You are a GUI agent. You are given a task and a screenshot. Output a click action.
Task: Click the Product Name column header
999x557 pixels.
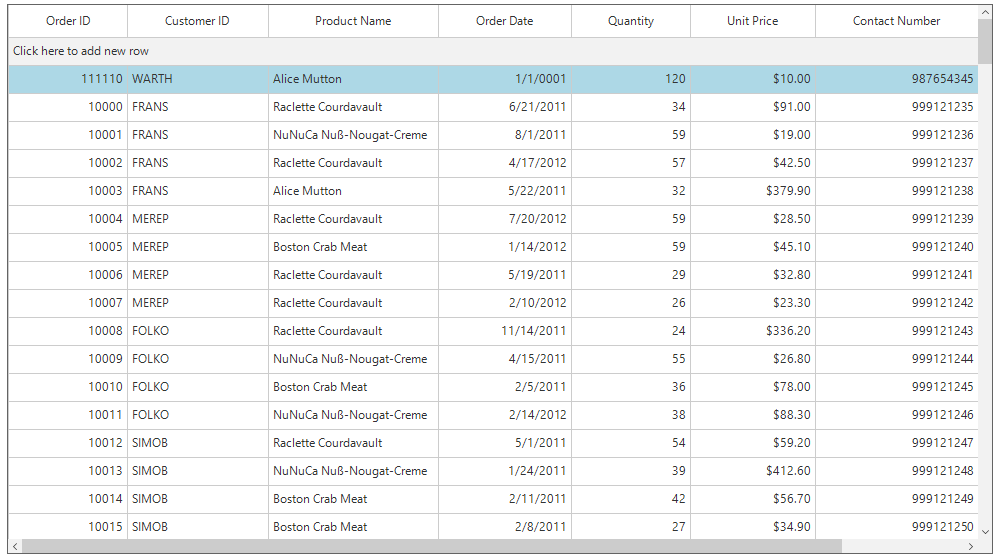pyautogui.click(x=353, y=21)
